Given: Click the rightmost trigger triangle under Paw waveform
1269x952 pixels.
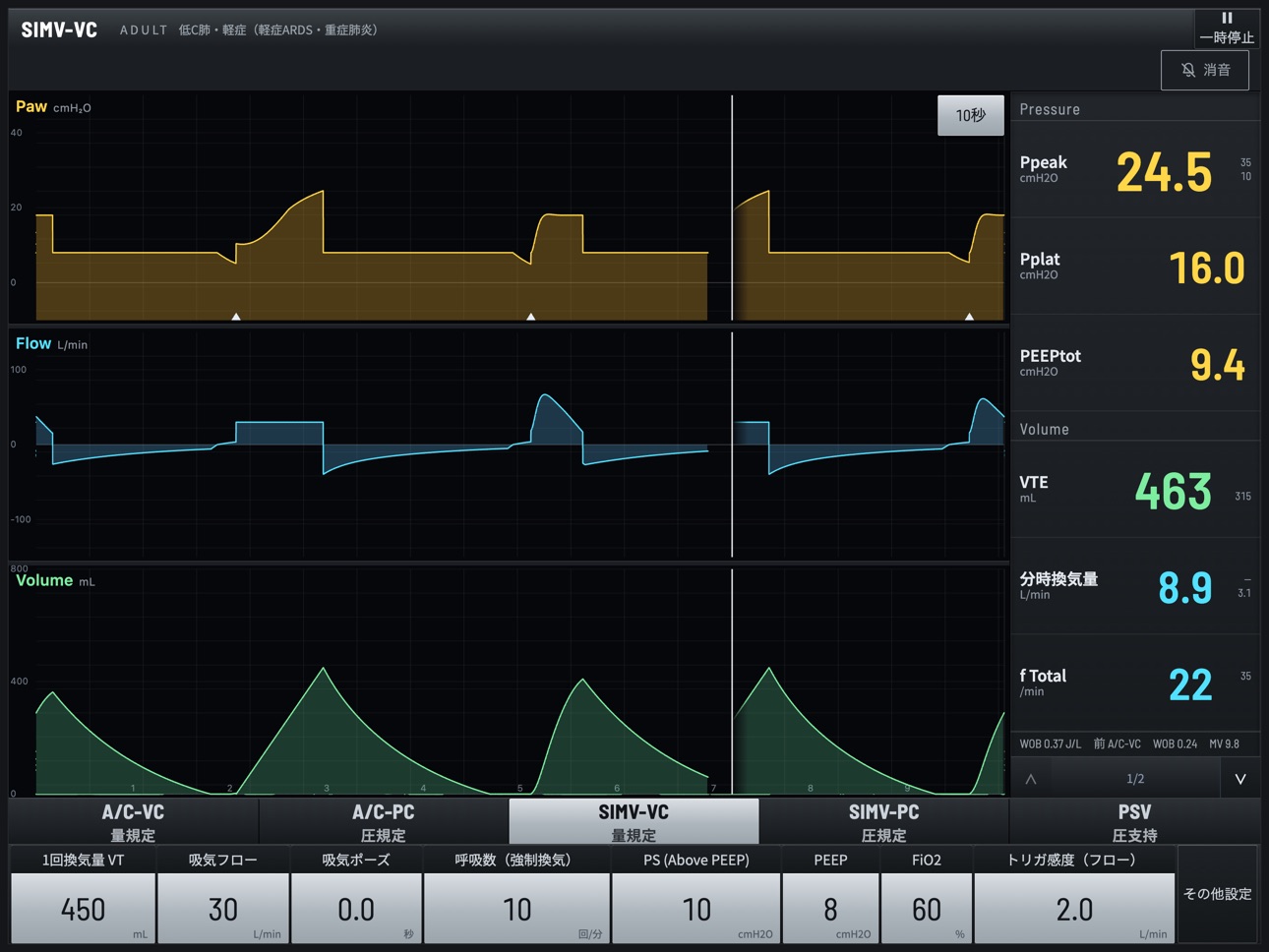Looking at the screenshot, I should [969, 317].
